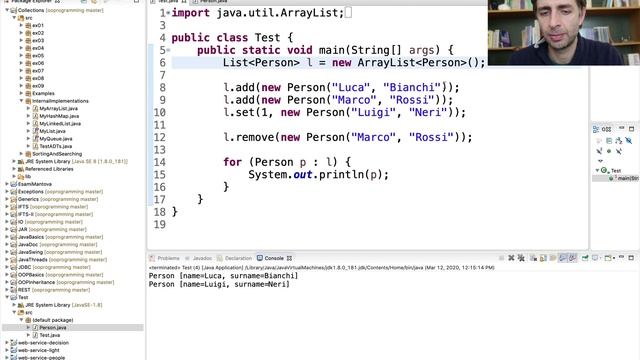Select MyQueue.java file

(x=56, y=139)
